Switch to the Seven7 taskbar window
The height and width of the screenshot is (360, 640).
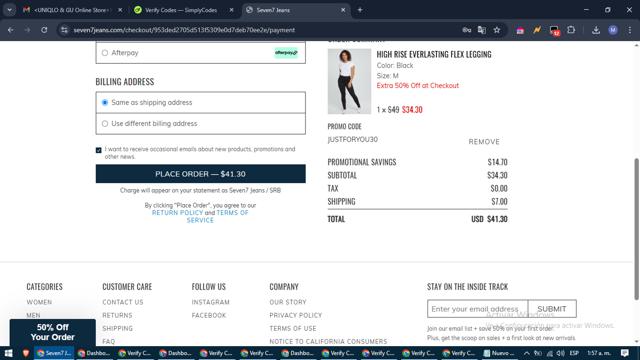click(54, 353)
